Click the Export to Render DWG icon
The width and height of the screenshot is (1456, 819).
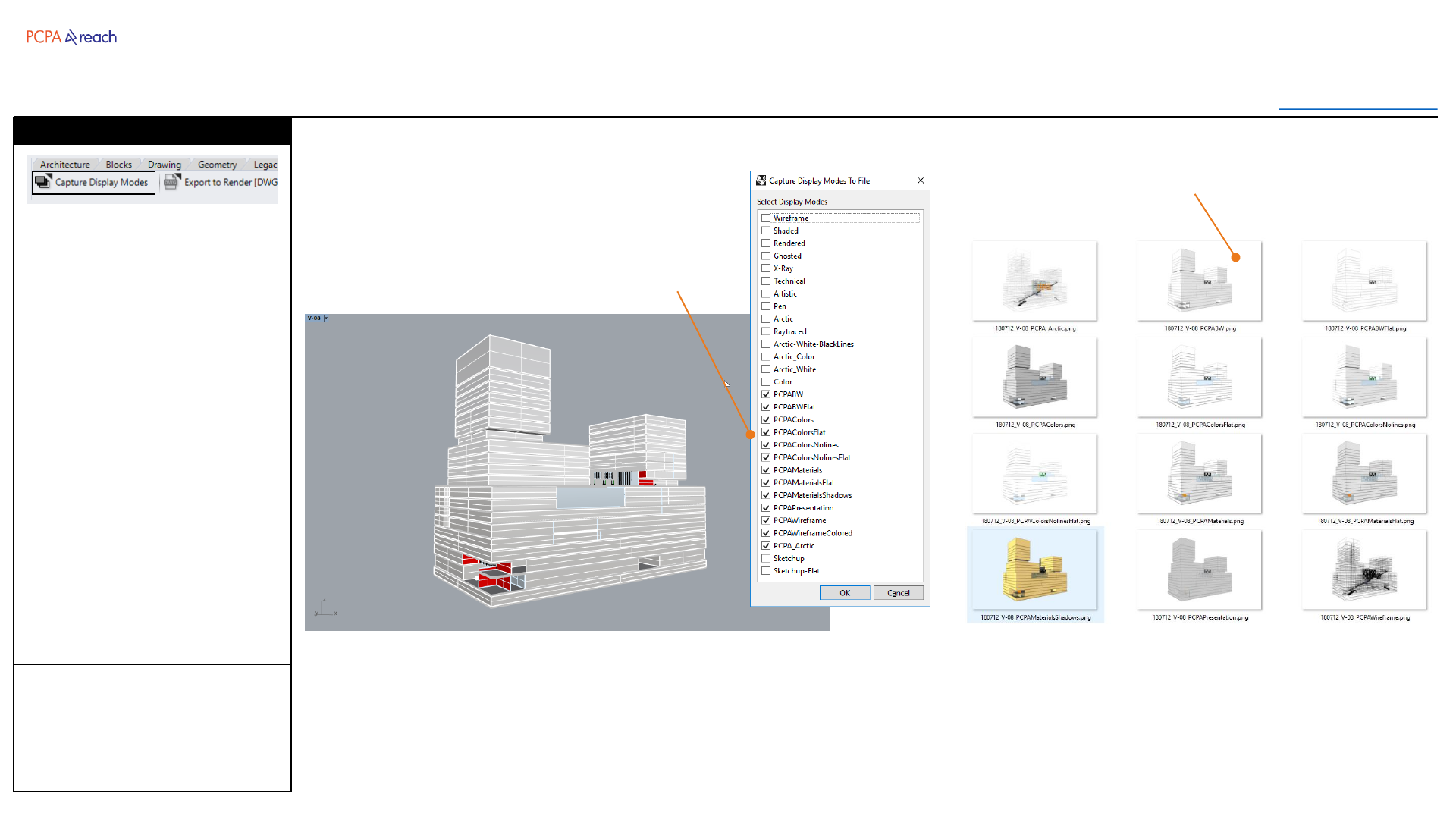pos(172,182)
